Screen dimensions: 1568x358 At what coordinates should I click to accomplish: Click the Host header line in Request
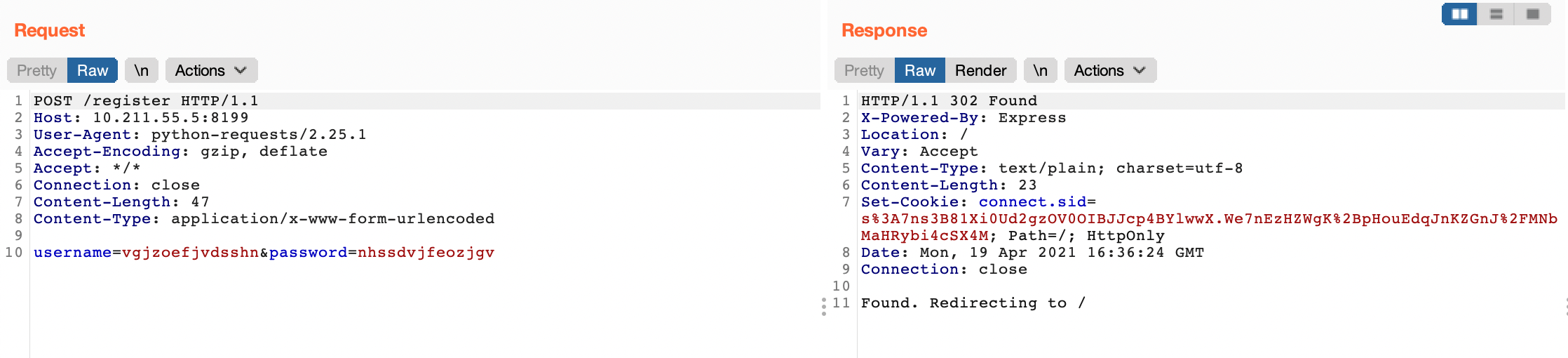(141, 118)
